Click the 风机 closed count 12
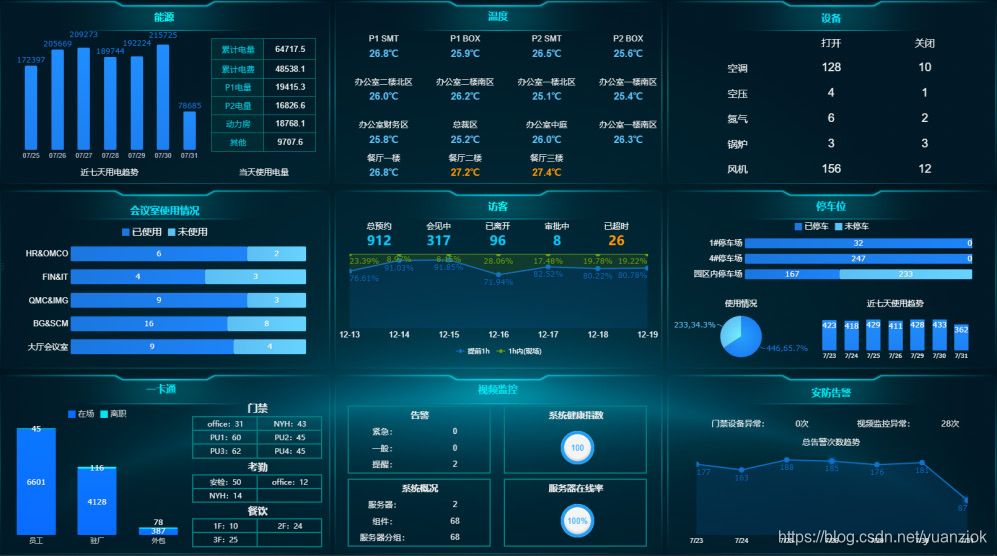This screenshot has height=556, width=997. click(x=925, y=169)
